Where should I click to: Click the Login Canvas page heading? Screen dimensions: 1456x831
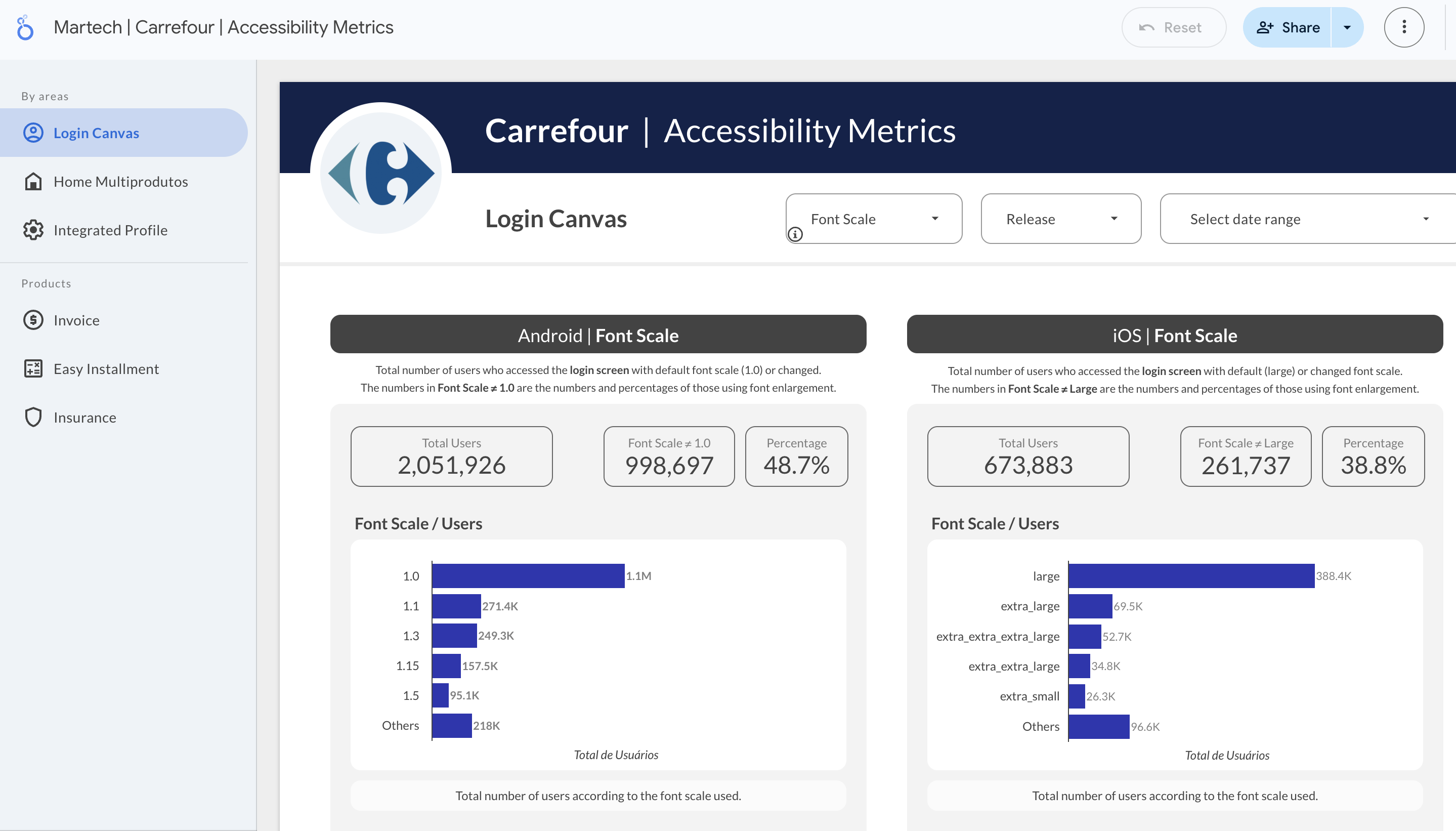(x=555, y=219)
